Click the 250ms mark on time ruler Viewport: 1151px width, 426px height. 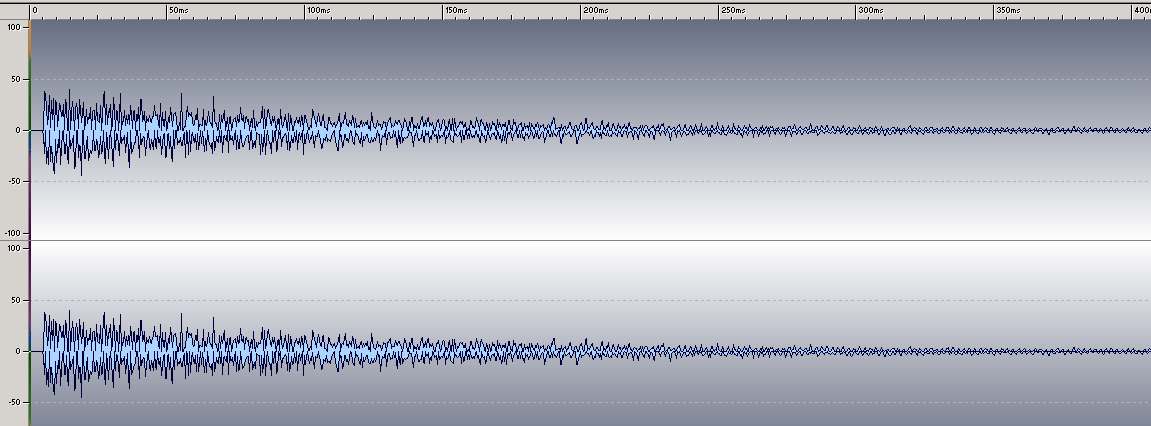pyautogui.click(x=733, y=10)
